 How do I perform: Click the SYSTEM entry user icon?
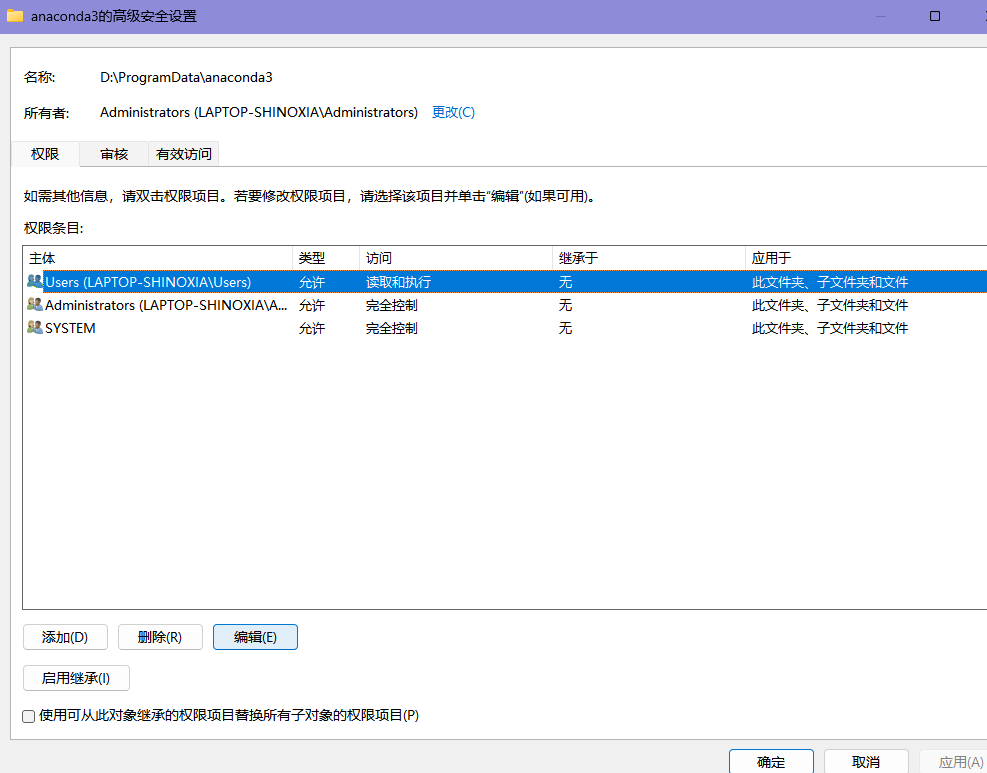[34, 328]
